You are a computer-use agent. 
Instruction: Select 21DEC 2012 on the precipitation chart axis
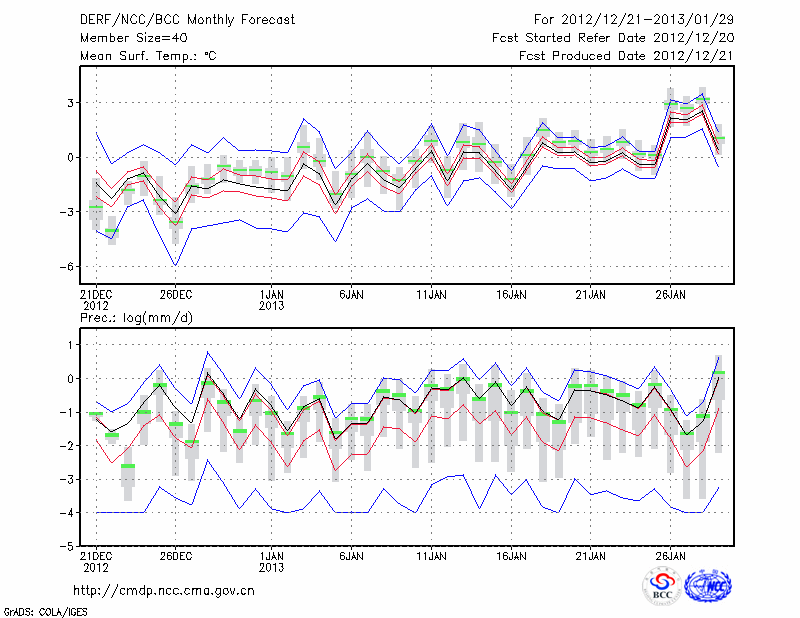point(95,561)
